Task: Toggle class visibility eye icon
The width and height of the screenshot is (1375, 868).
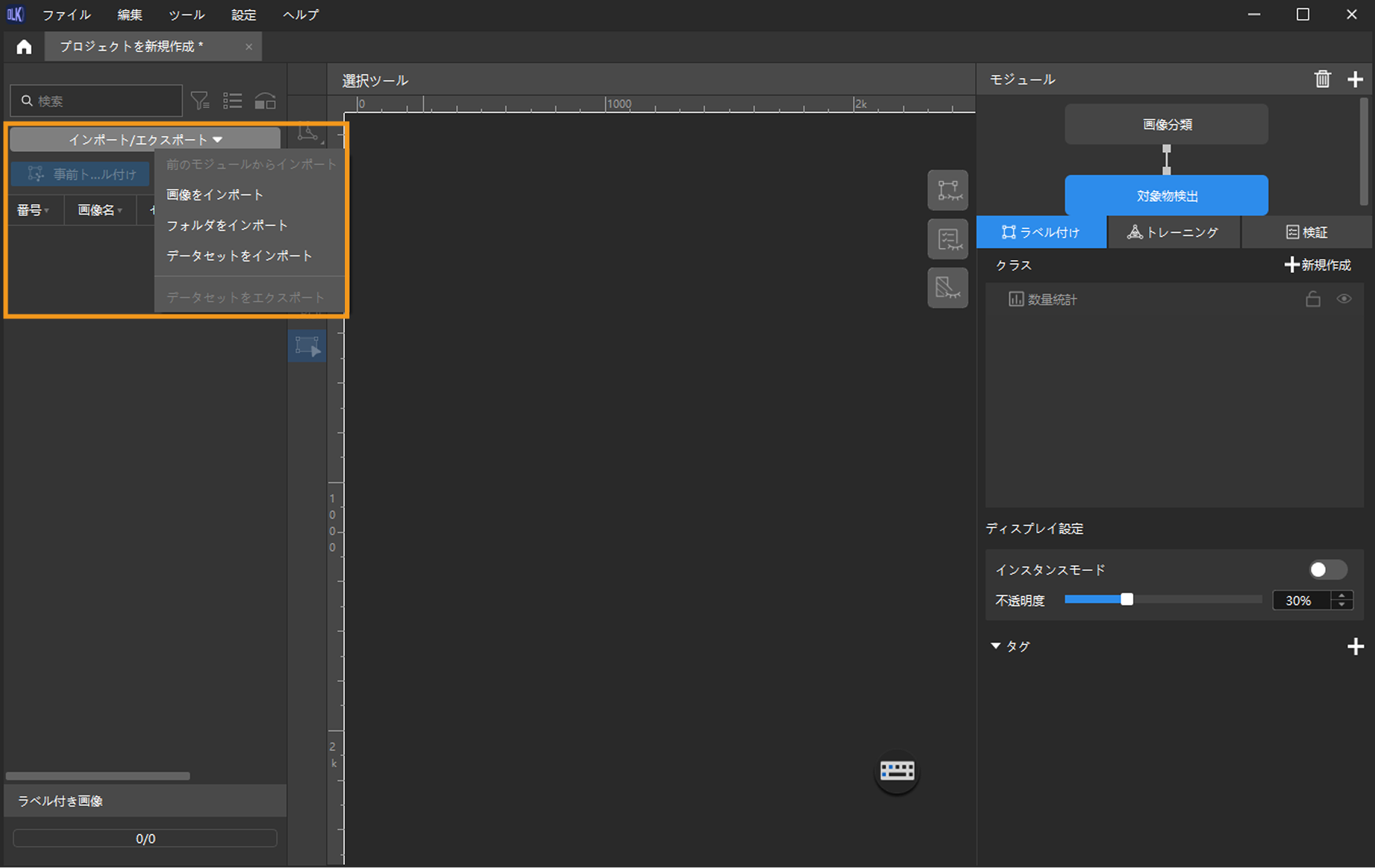Action: 1344,299
